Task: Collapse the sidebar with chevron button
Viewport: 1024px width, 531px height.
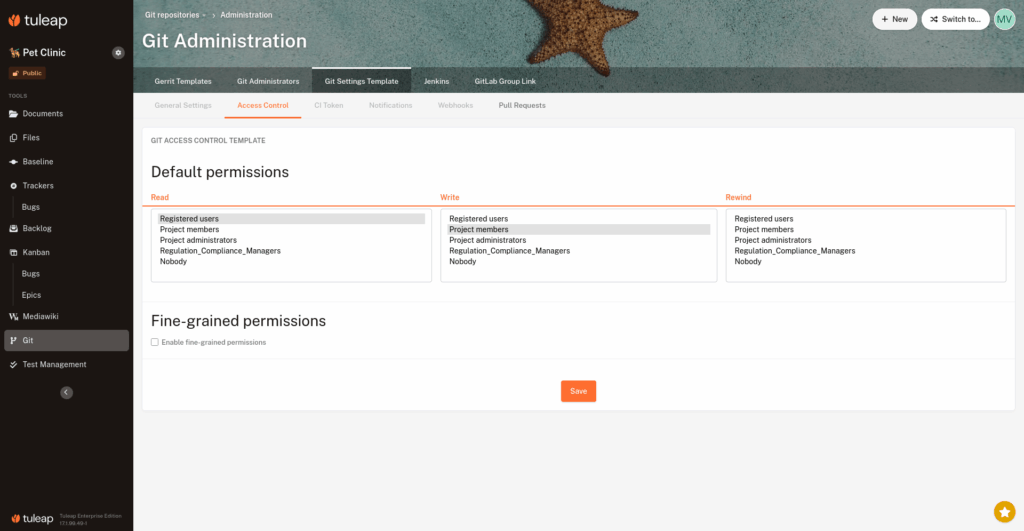Action: [66, 393]
